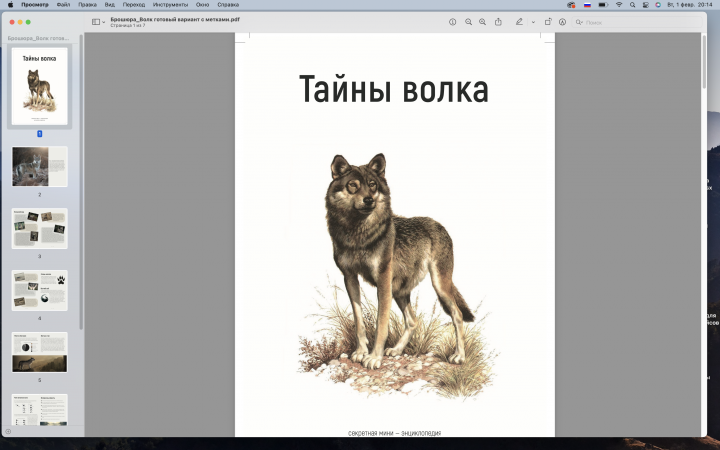Viewport: 720px width, 450px height.
Task: Open Control Center in menu bar
Action: [645, 5]
